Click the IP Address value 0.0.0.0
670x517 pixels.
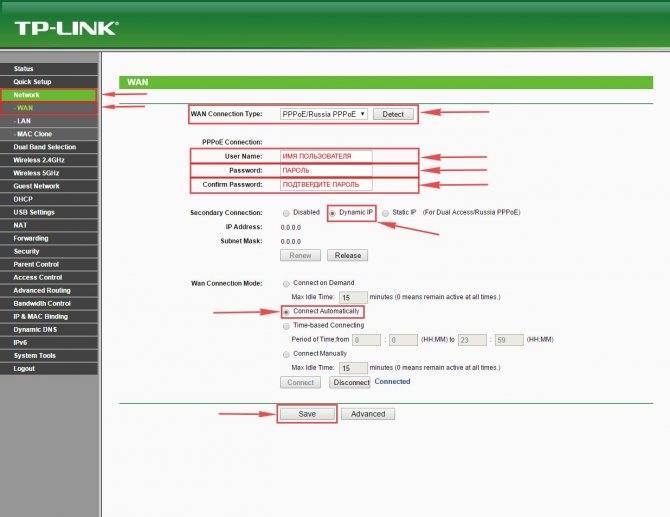coord(291,227)
